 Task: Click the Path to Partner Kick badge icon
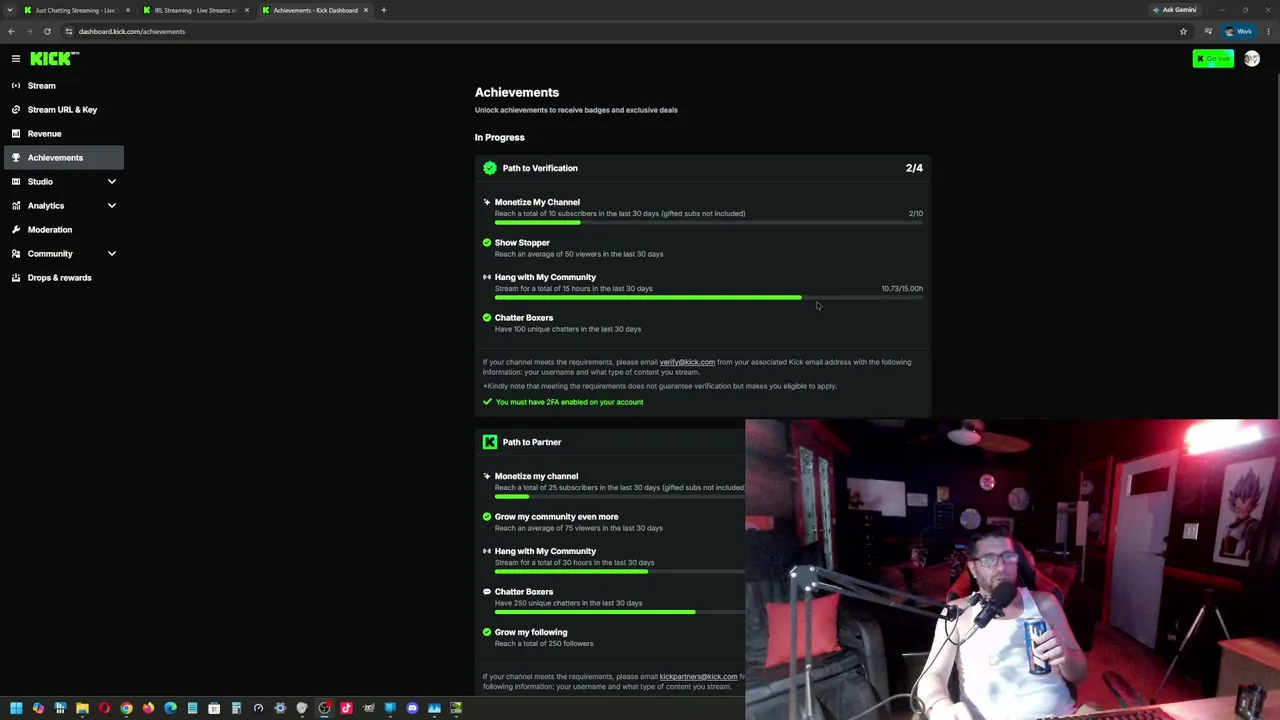pos(490,442)
